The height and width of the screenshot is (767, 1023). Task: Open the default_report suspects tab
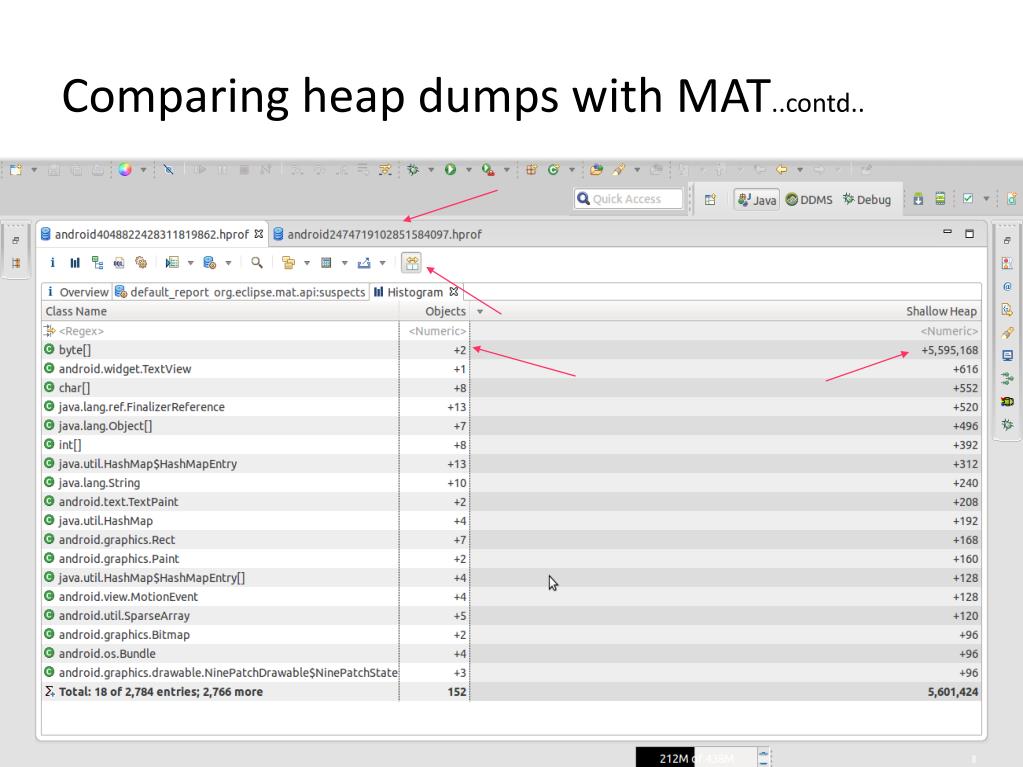(240, 292)
